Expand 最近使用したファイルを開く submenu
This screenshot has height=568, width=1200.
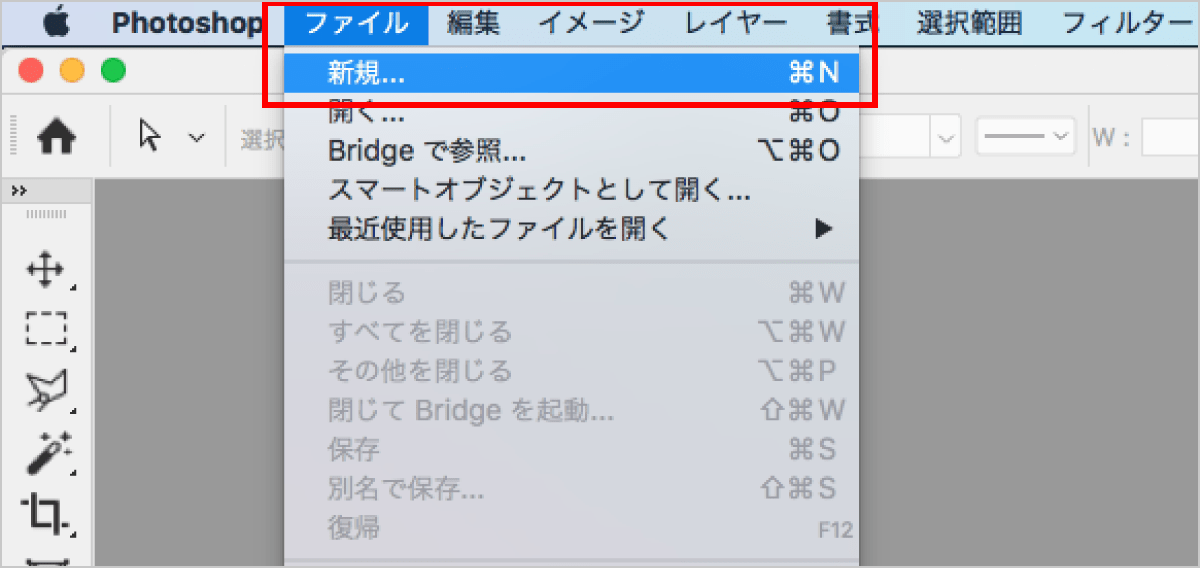coord(823,229)
